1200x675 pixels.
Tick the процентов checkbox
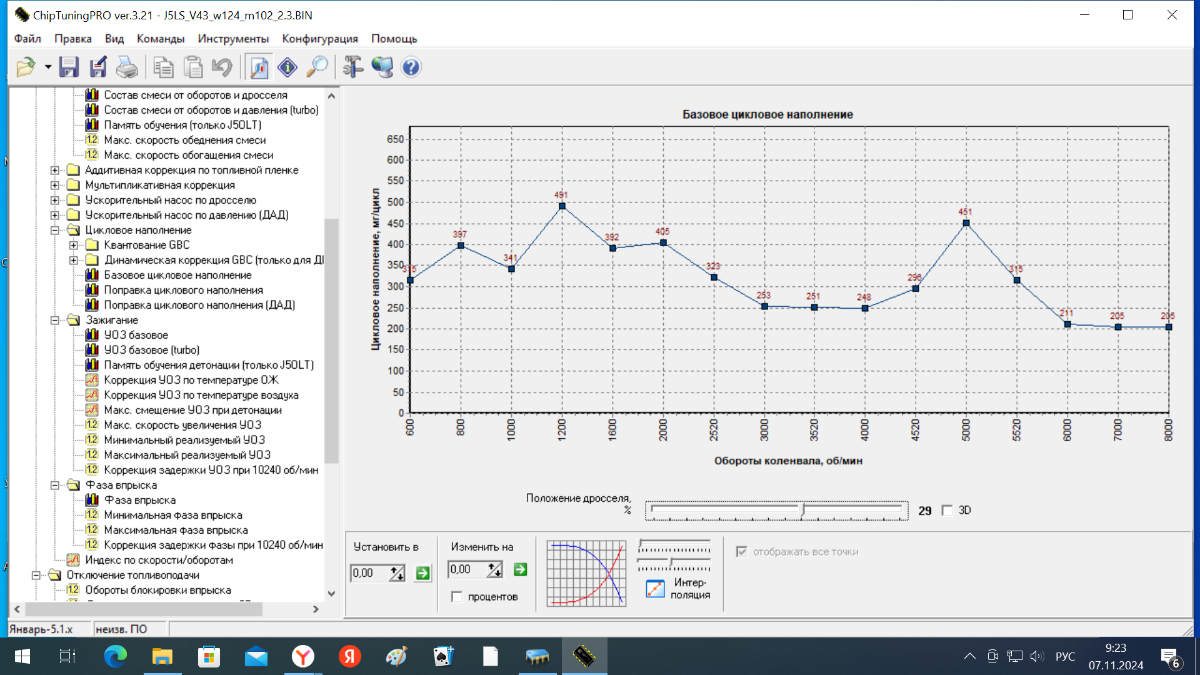tap(457, 597)
